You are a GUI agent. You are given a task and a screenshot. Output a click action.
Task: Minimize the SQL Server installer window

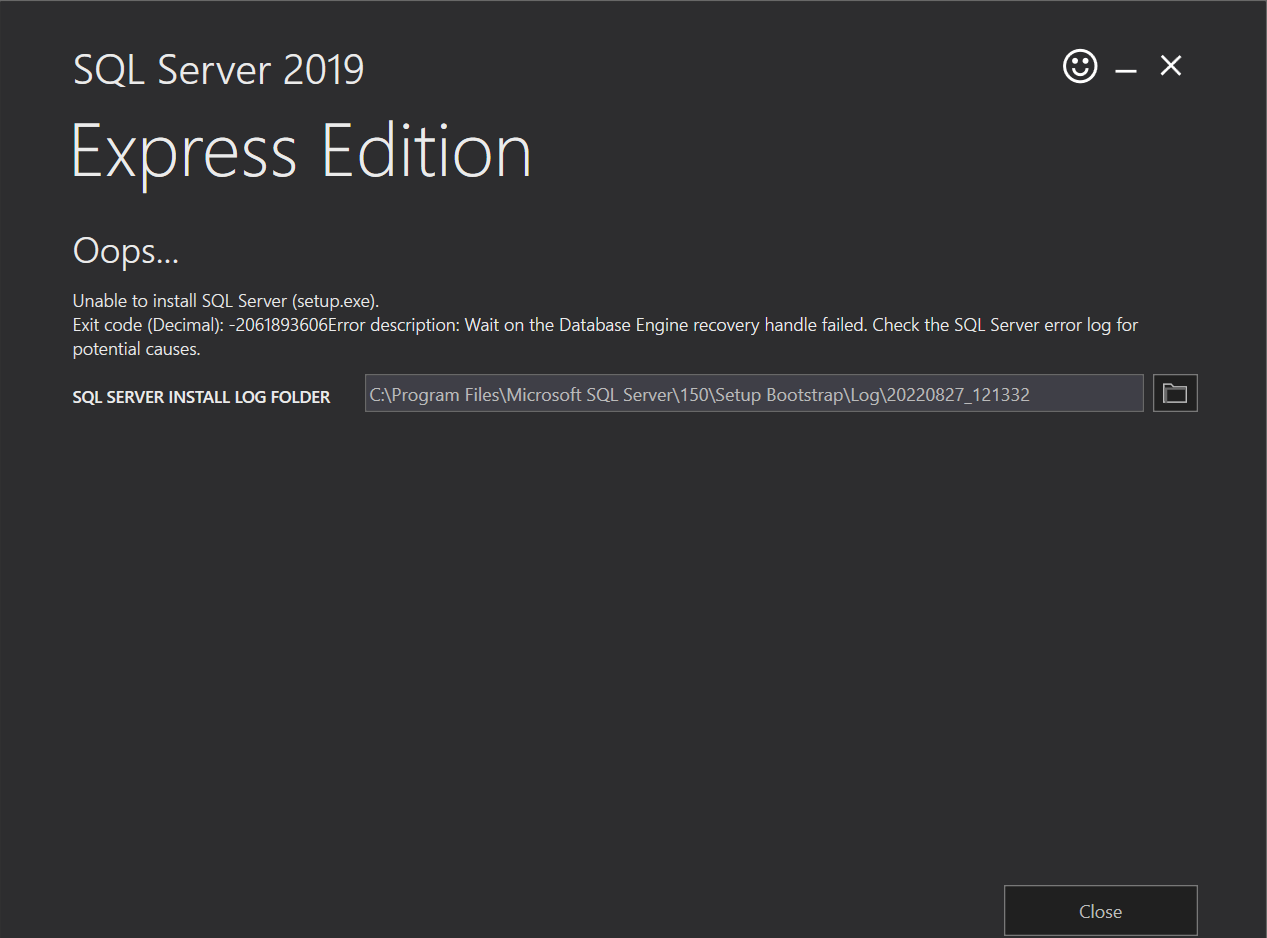click(1126, 69)
